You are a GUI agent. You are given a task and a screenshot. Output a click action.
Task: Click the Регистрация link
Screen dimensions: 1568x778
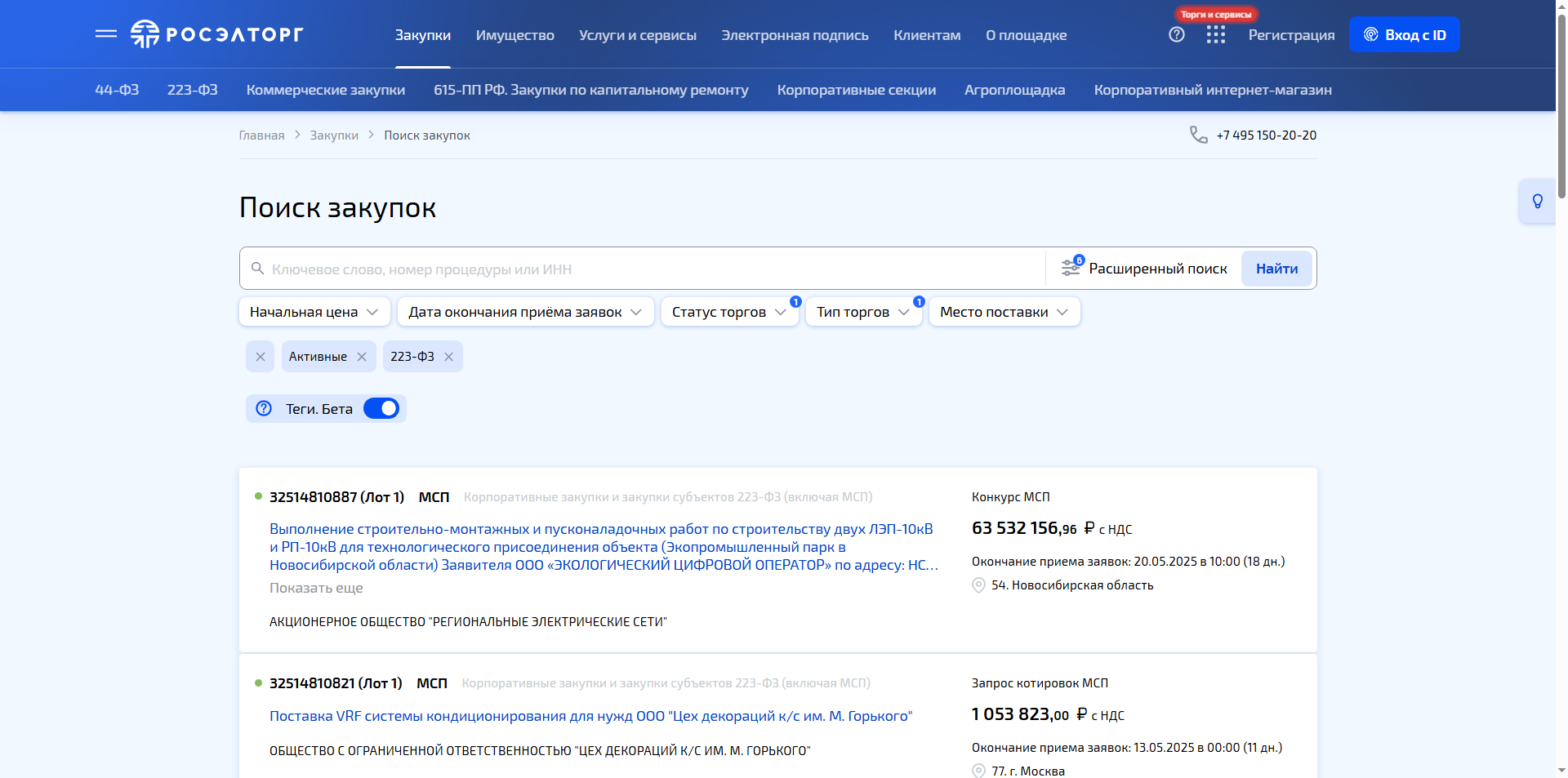tap(1291, 35)
